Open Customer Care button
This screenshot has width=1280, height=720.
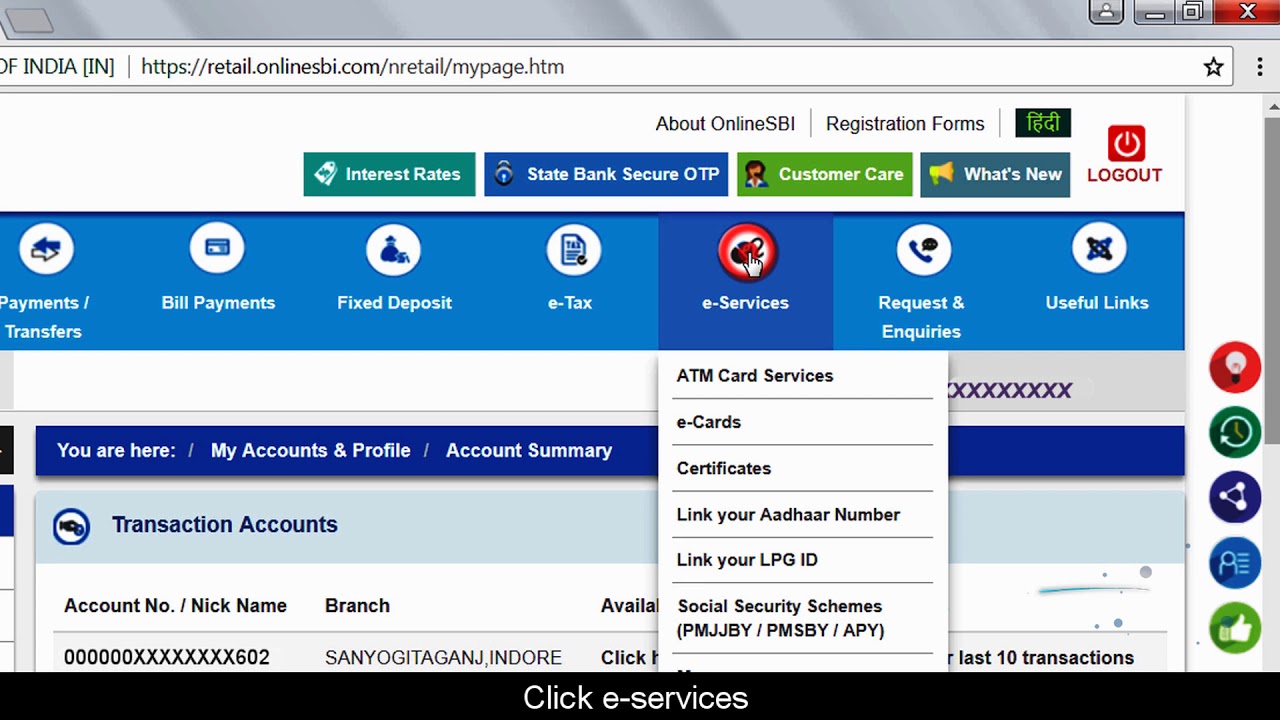825,174
